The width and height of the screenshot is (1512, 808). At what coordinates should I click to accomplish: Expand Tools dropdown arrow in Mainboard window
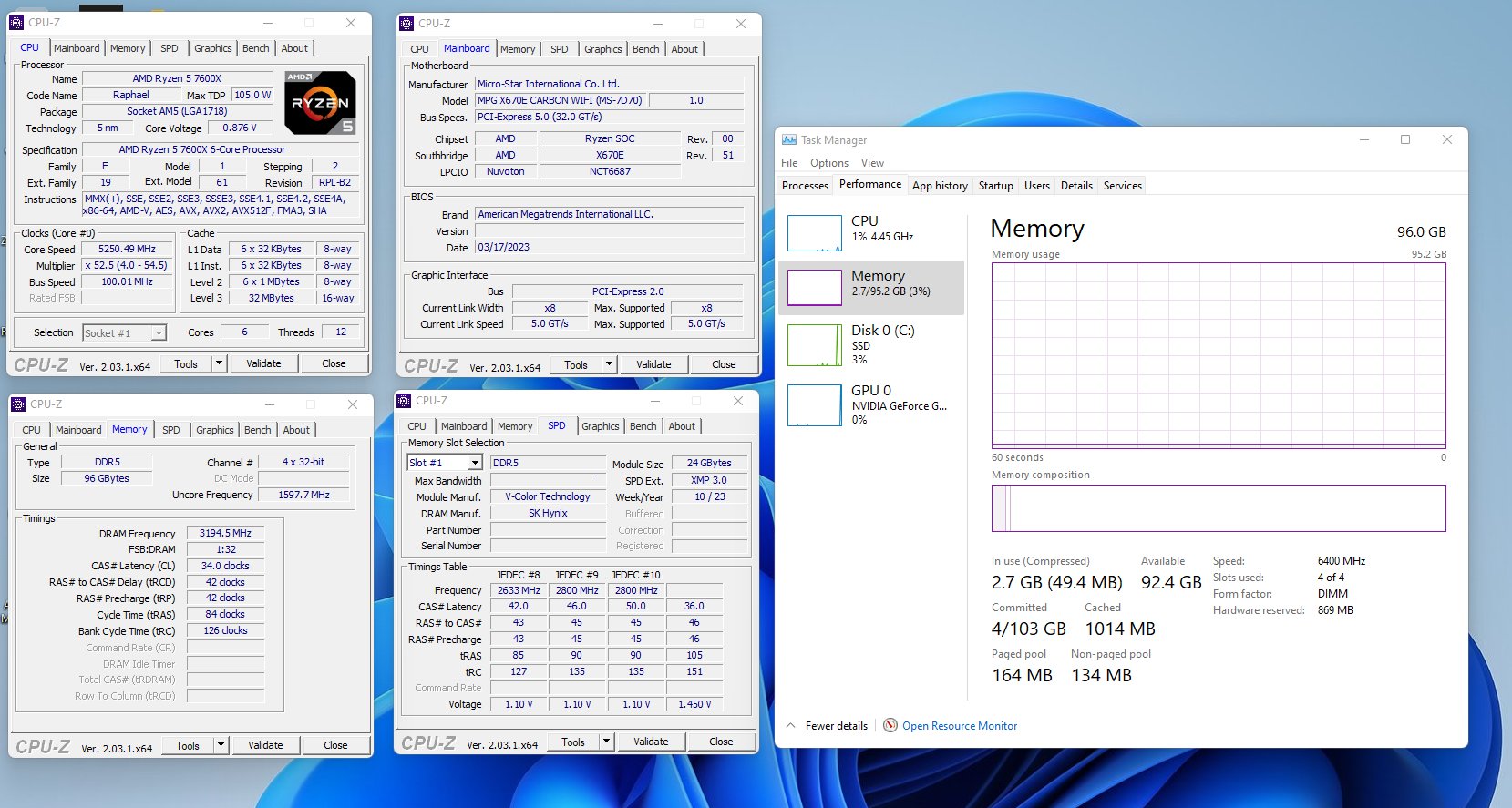click(609, 364)
